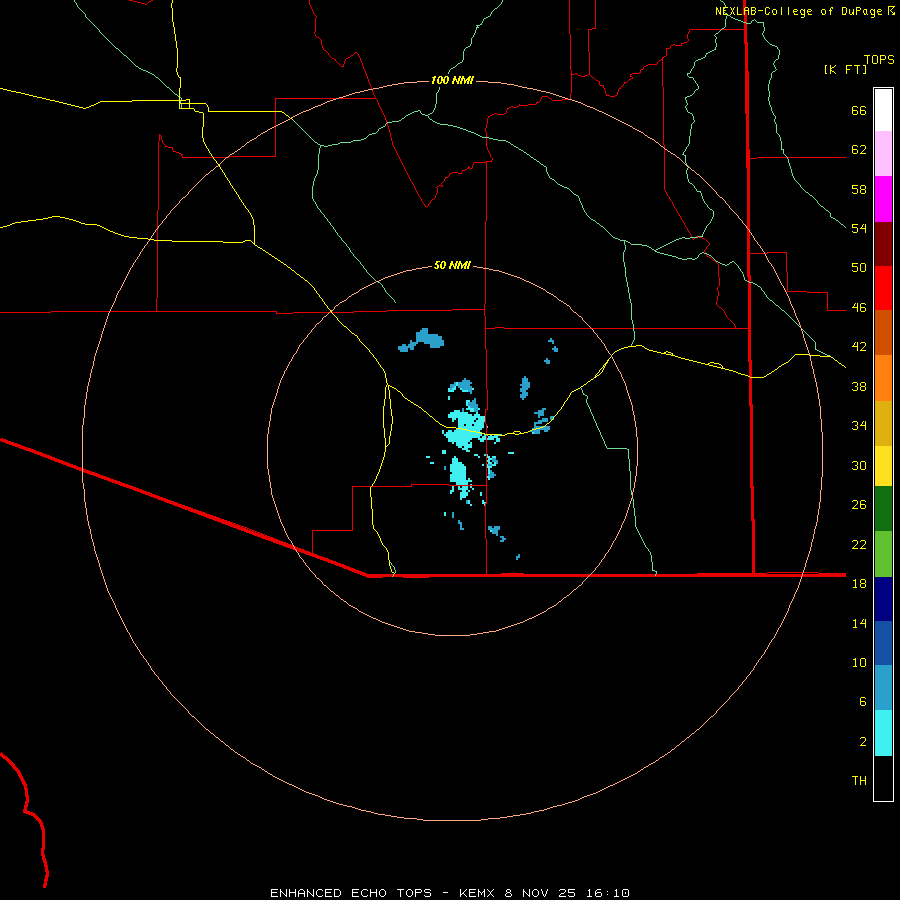Click the black TH threshold swatch
The image size is (900, 900).
pyautogui.click(x=883, y=778)
